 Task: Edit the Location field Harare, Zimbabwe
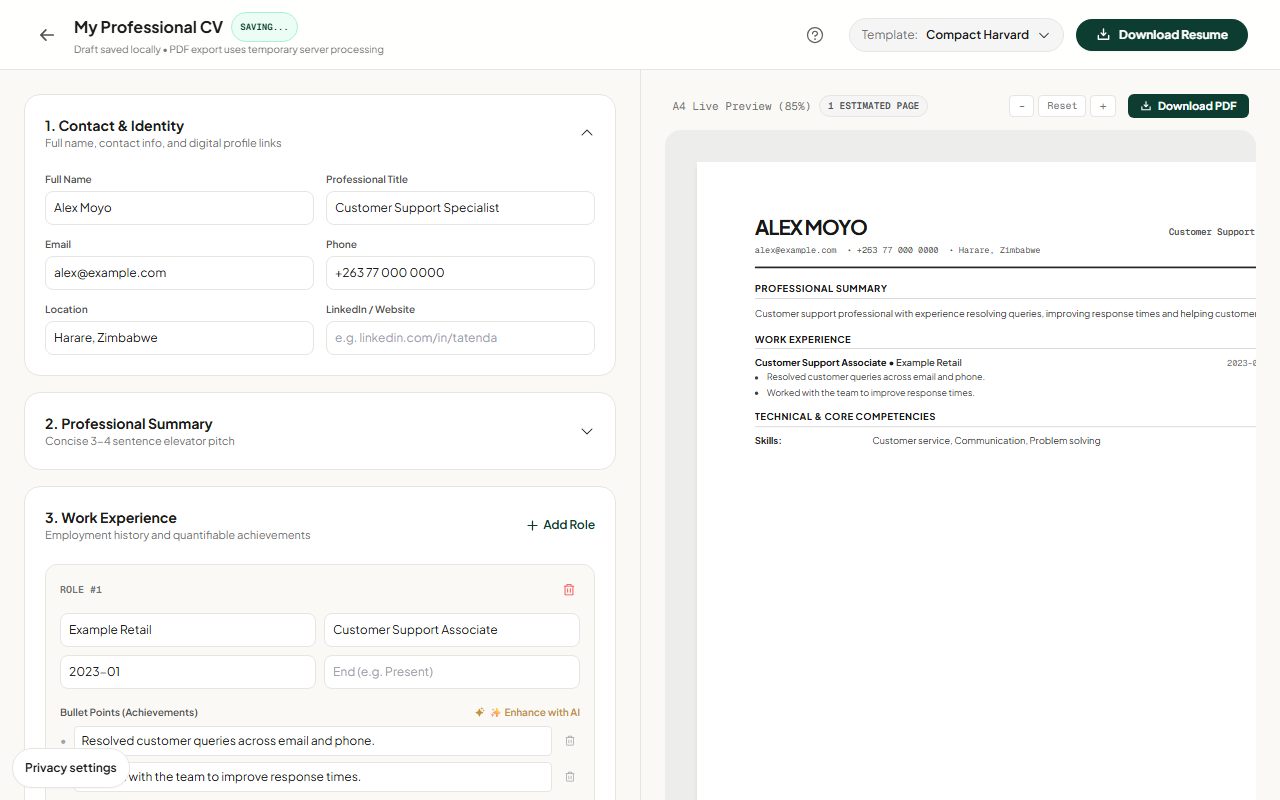click(179, 338)
